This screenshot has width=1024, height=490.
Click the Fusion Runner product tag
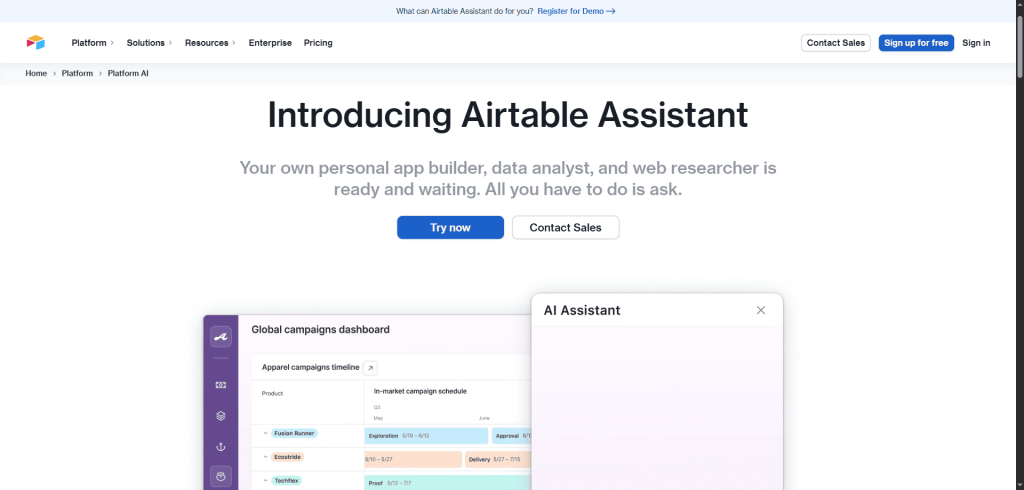click(x=294, y=433)
